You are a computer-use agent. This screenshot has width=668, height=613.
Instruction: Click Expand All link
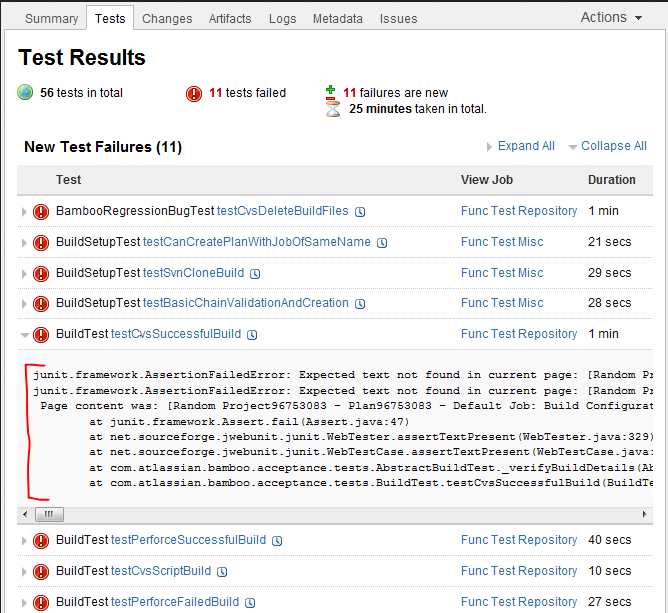[526, 146]
